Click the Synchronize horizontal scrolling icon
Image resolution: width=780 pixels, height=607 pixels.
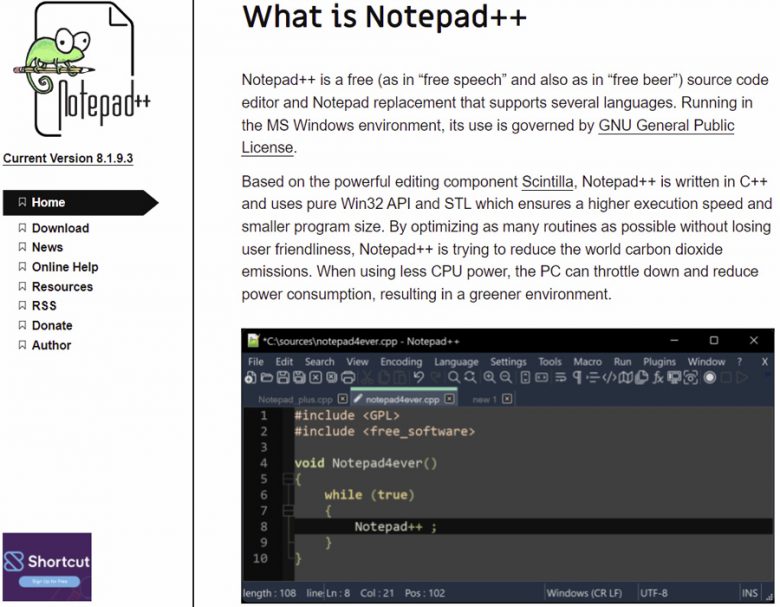(542, 377)
